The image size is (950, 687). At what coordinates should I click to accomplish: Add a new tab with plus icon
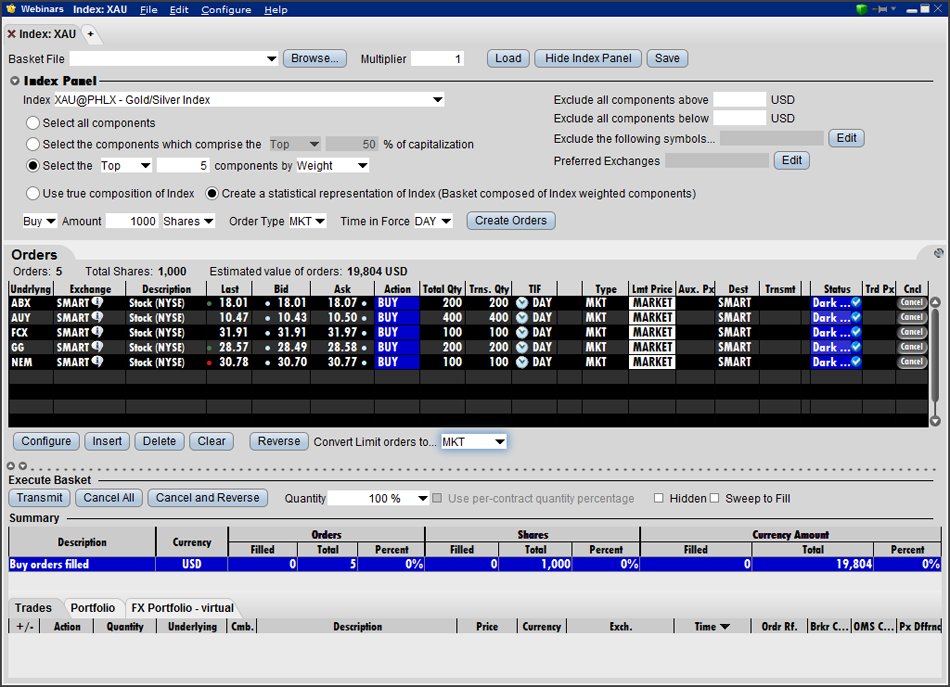click(90, 34)
